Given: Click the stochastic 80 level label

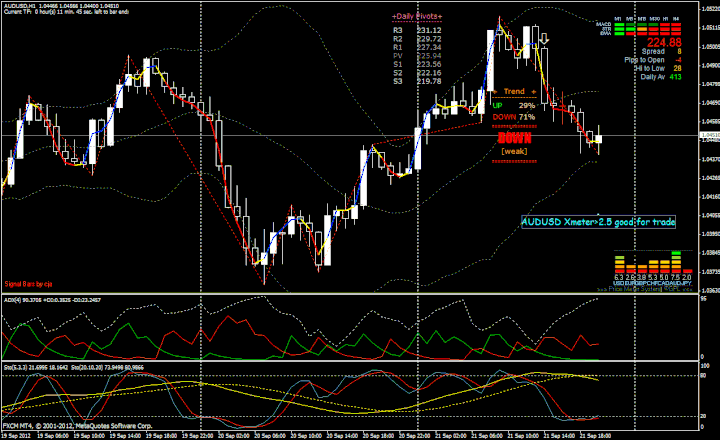Looking at the screenshot, I should coord(703,376).
